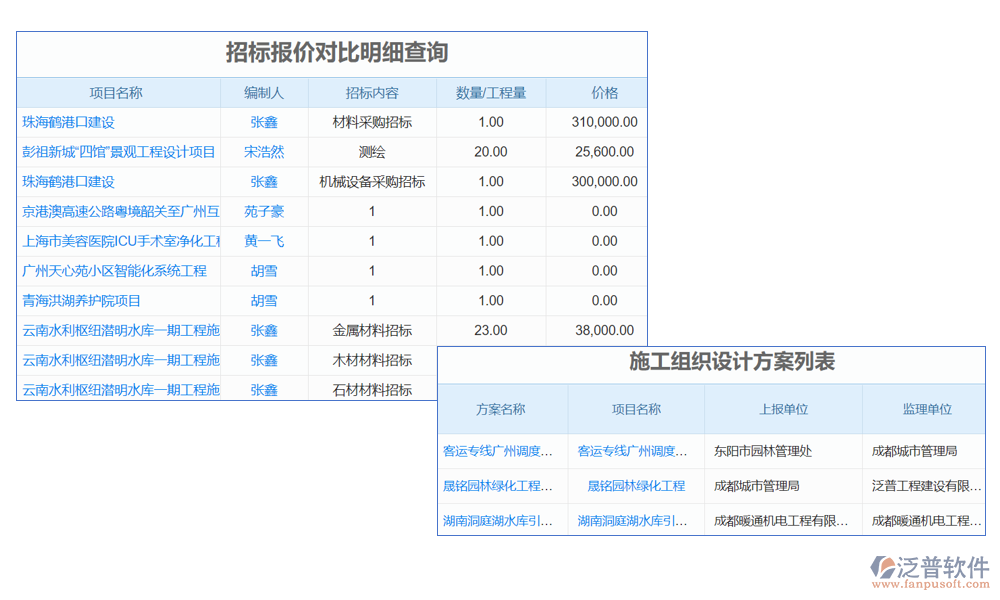Click the 编制人 column header
The image size is (1000, 600).
[264, 93]
